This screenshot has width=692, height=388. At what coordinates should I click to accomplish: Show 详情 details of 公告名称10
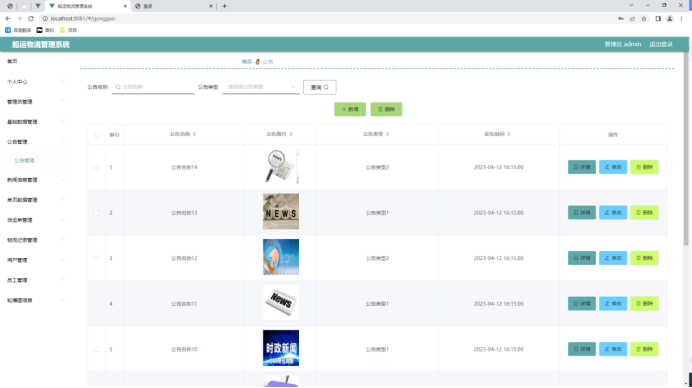pos(582,349)
